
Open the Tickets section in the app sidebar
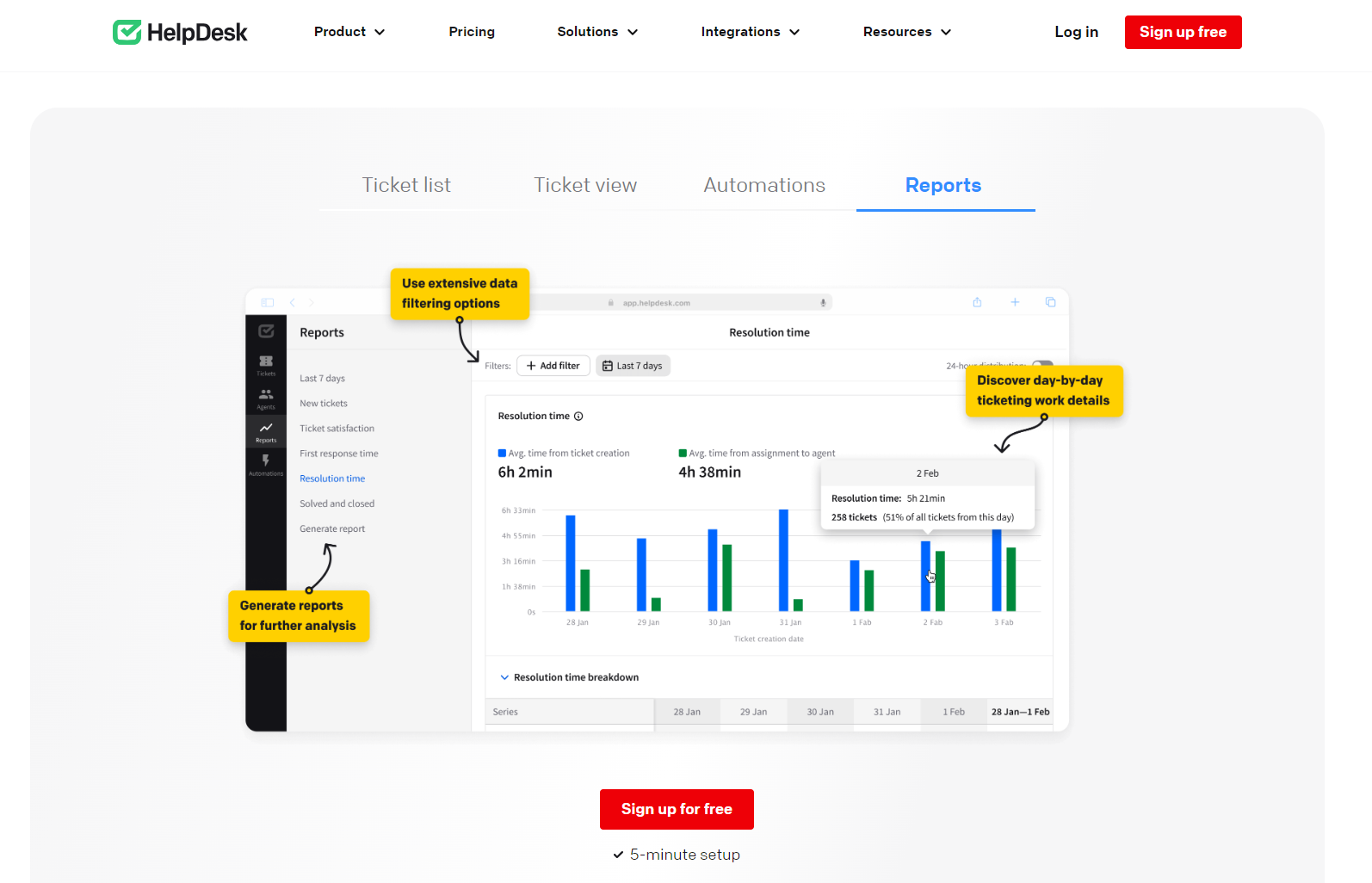pyautogui.click(x=266, y=365)
